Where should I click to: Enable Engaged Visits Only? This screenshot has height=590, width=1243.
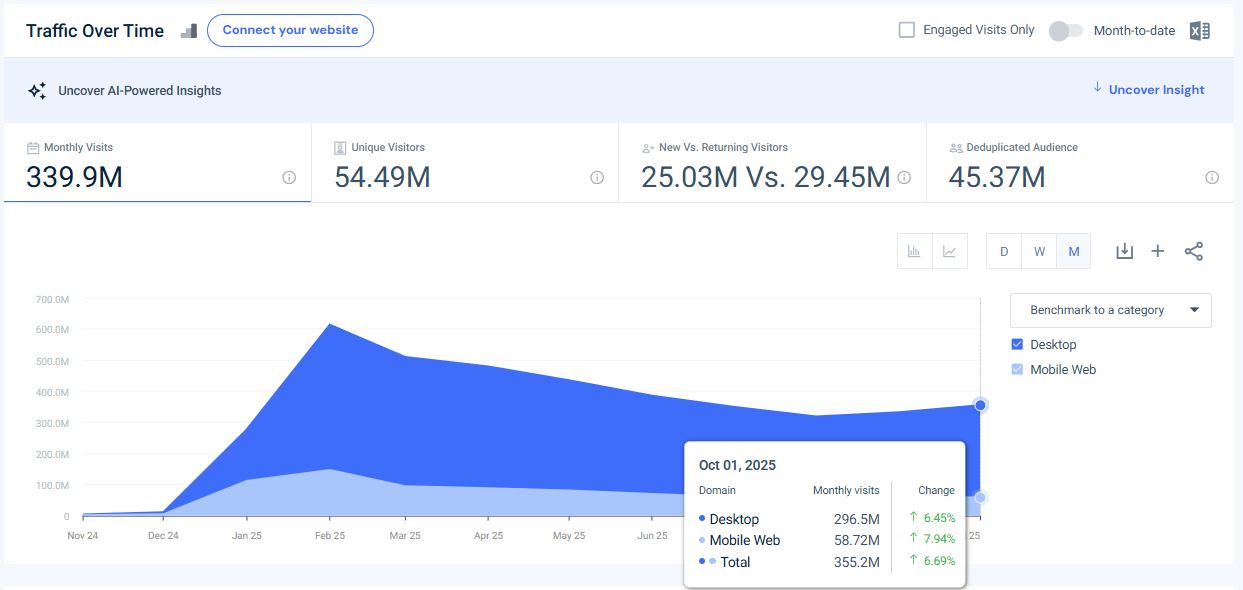coord(906,30)
